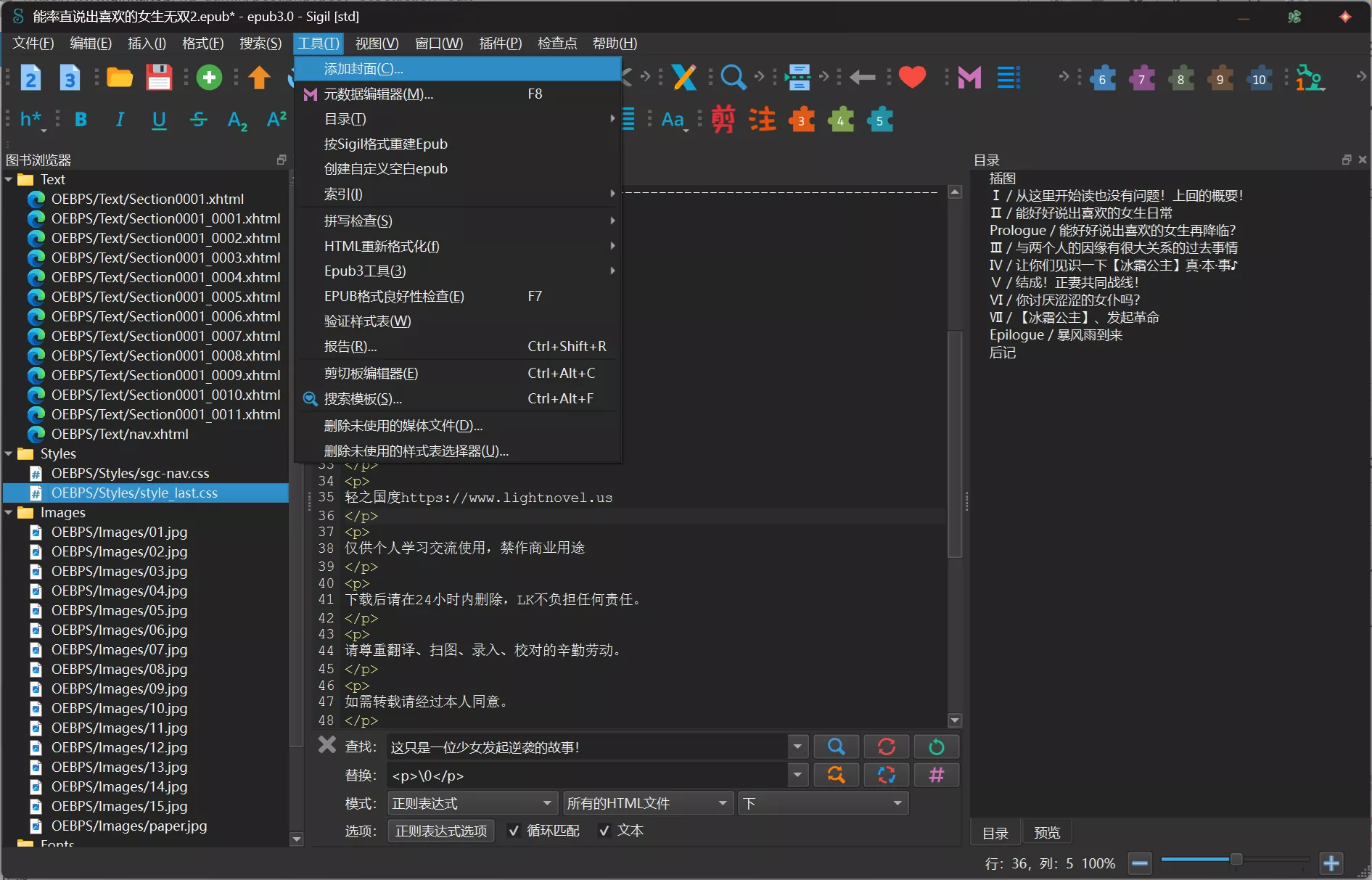This screenshot has width=1372, height=880.
Task: Open the 正则表达式 mode dropdown
Action: pyautogui.click(x=472, y=803)
